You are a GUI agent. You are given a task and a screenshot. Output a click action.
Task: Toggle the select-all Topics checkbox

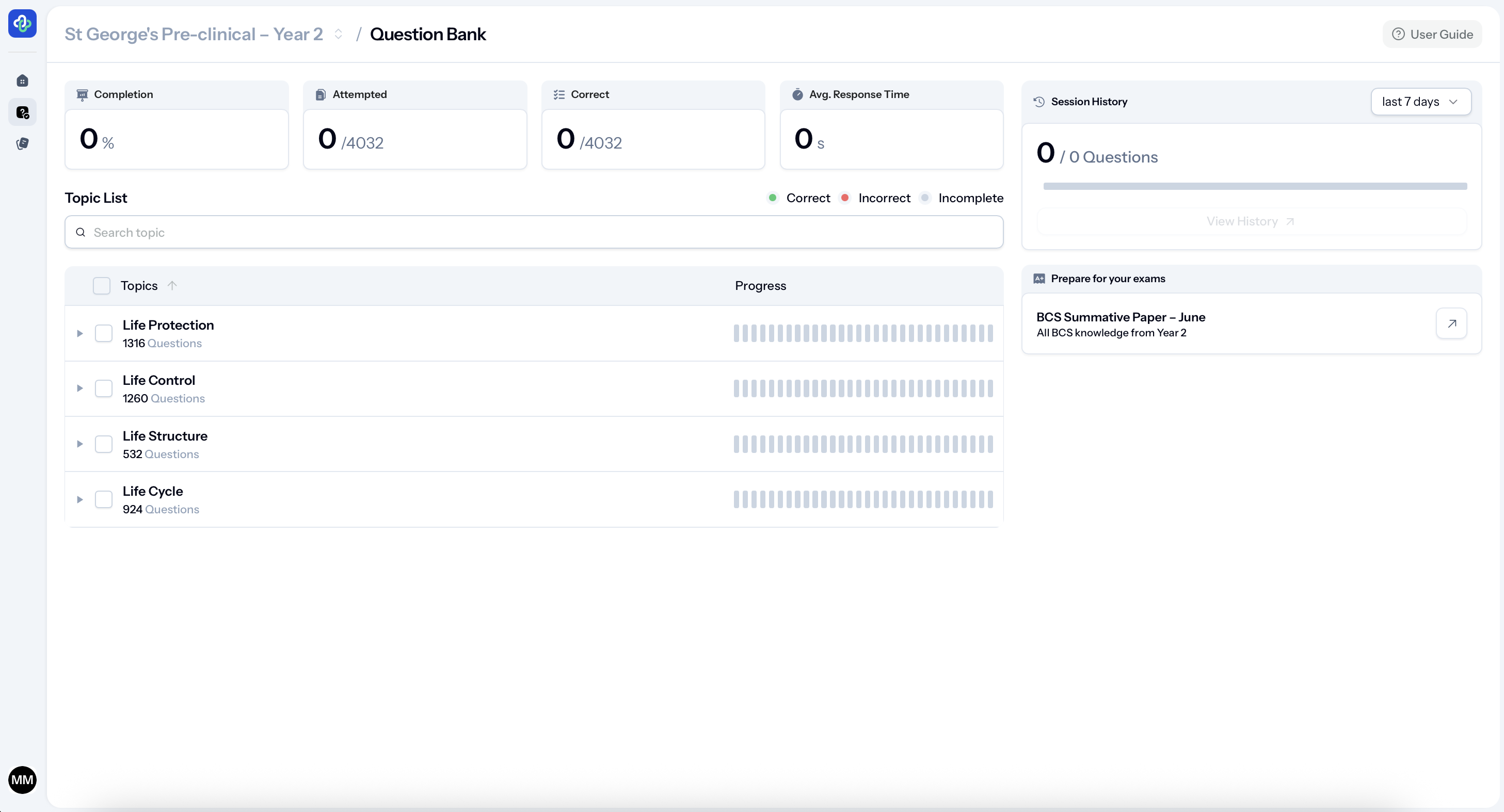pyautogui.click(x=102, y=286)
